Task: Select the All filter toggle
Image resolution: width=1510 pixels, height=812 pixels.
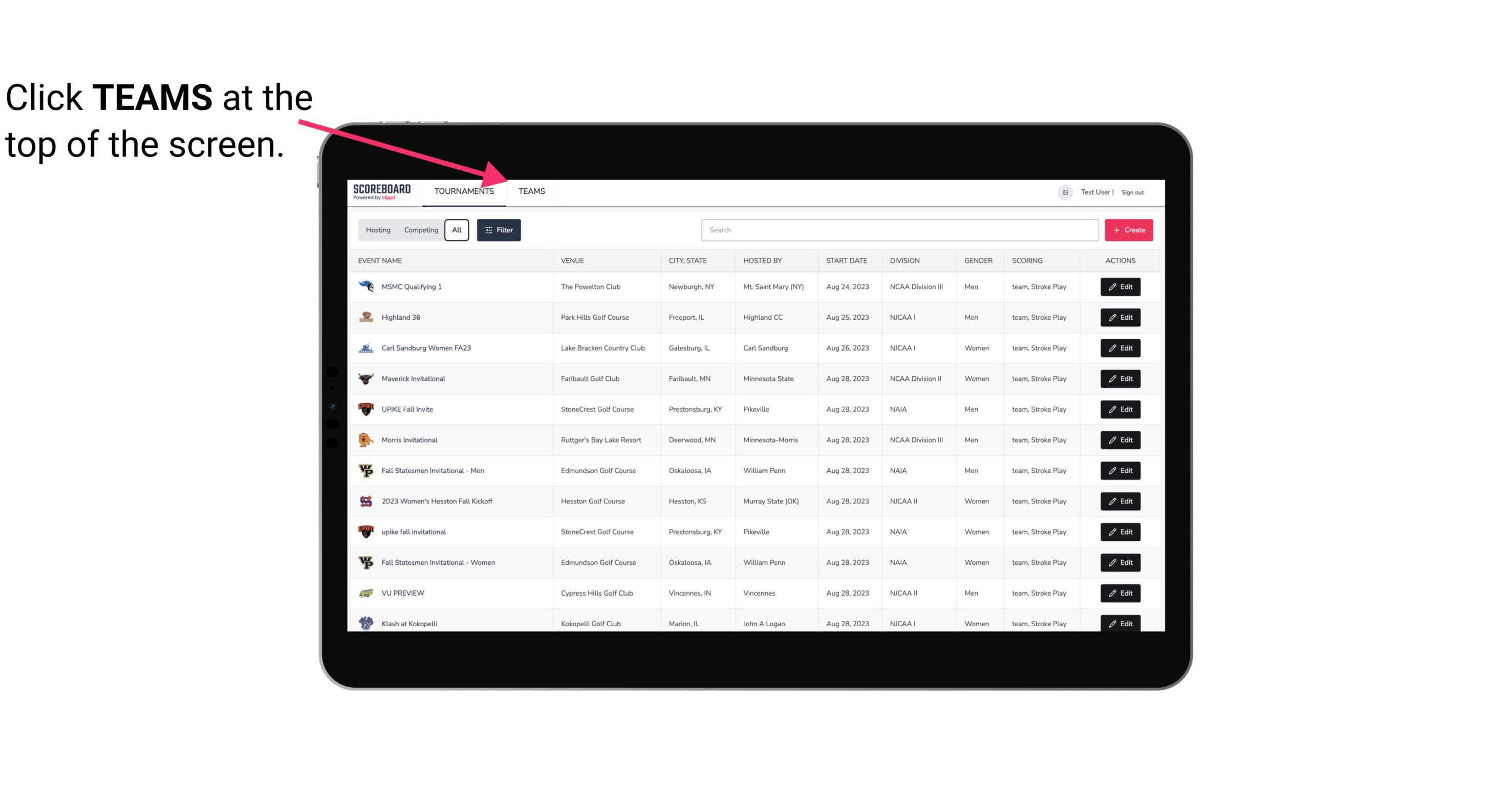Action: click(x=457, y=230)
